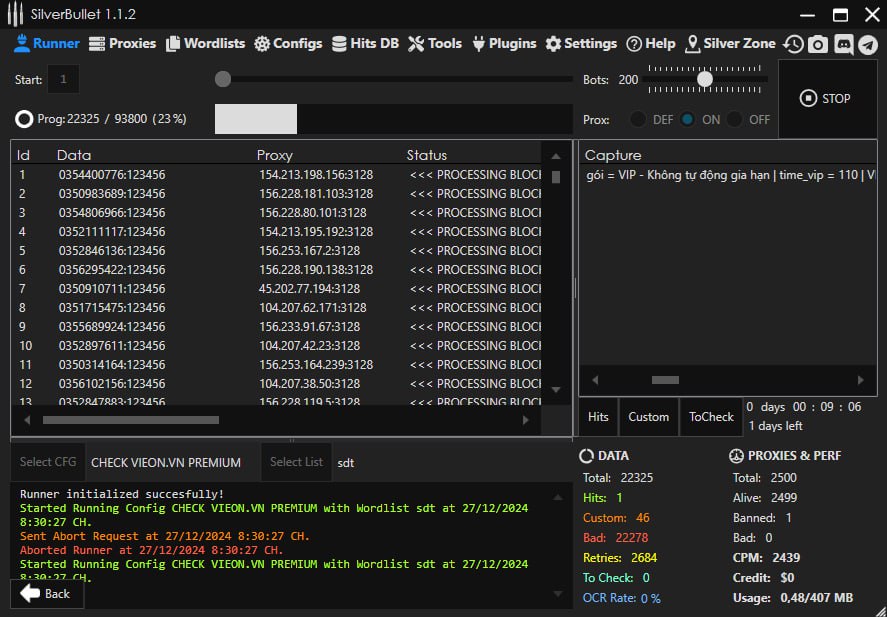This screenshot has height=617, width=887.
Task: Open the Tools tab
Action: tap(434, 44)
